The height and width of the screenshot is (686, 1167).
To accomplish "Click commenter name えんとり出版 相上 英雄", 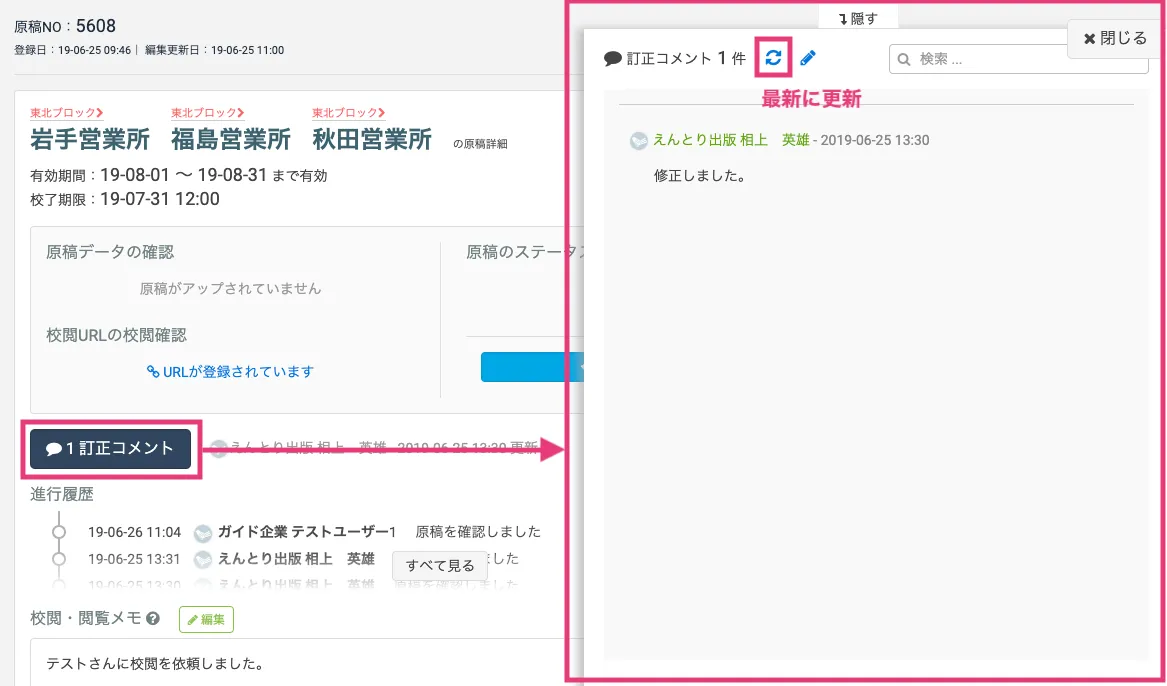I will (731, 140).
